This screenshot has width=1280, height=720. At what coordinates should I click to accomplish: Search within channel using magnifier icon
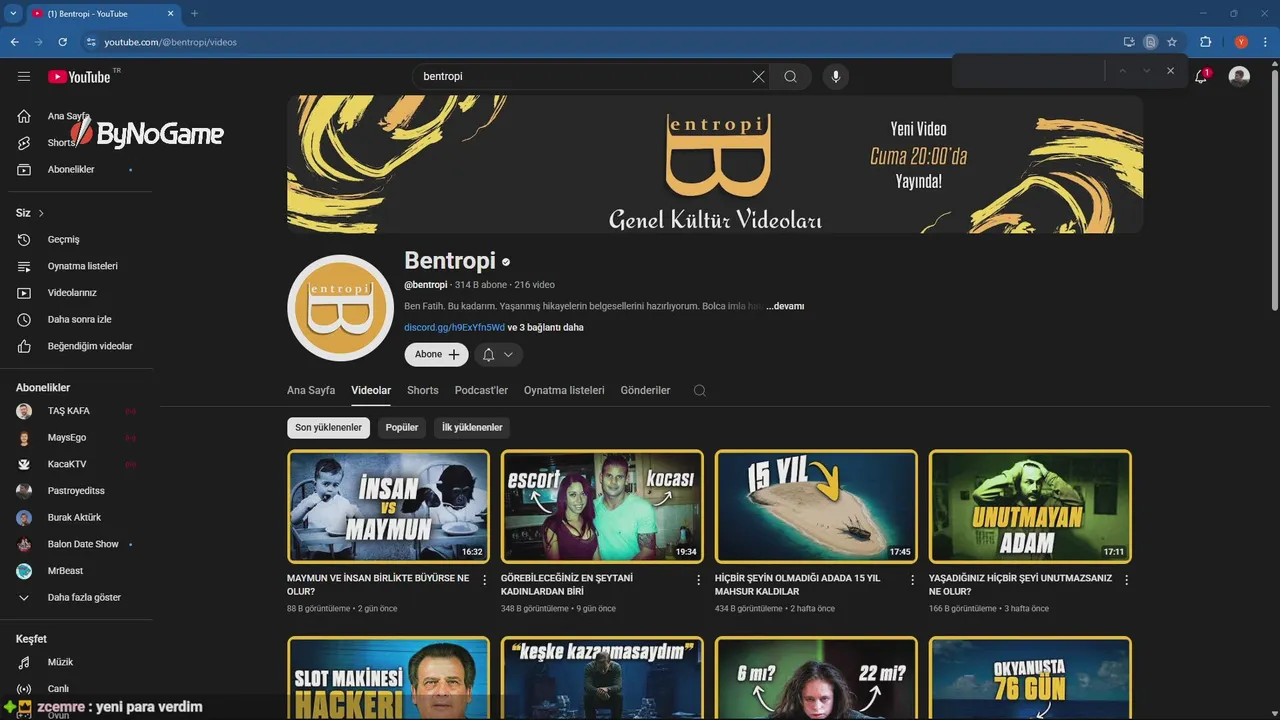point(699,390)
